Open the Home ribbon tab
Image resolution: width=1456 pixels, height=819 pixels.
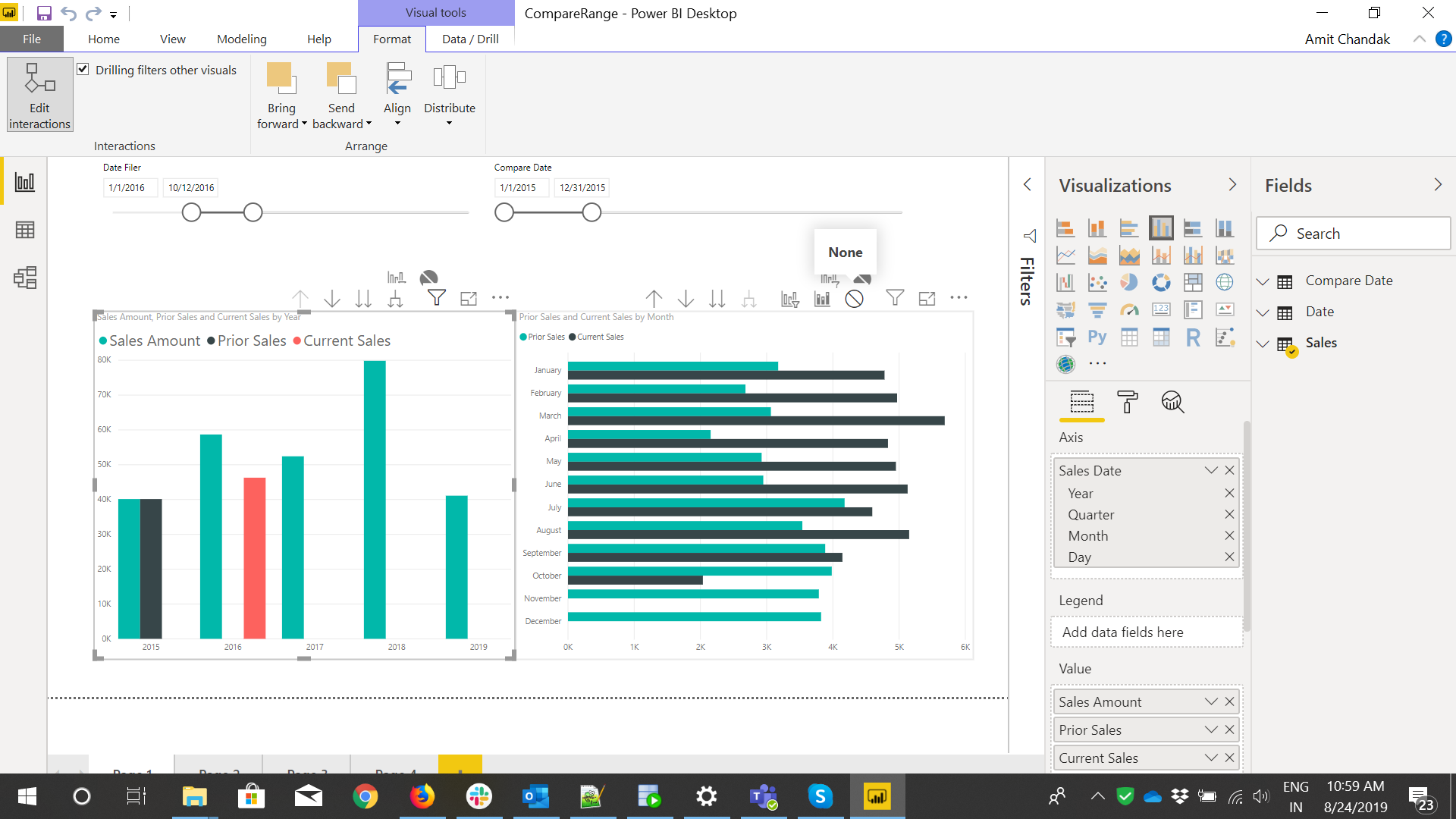104,39
